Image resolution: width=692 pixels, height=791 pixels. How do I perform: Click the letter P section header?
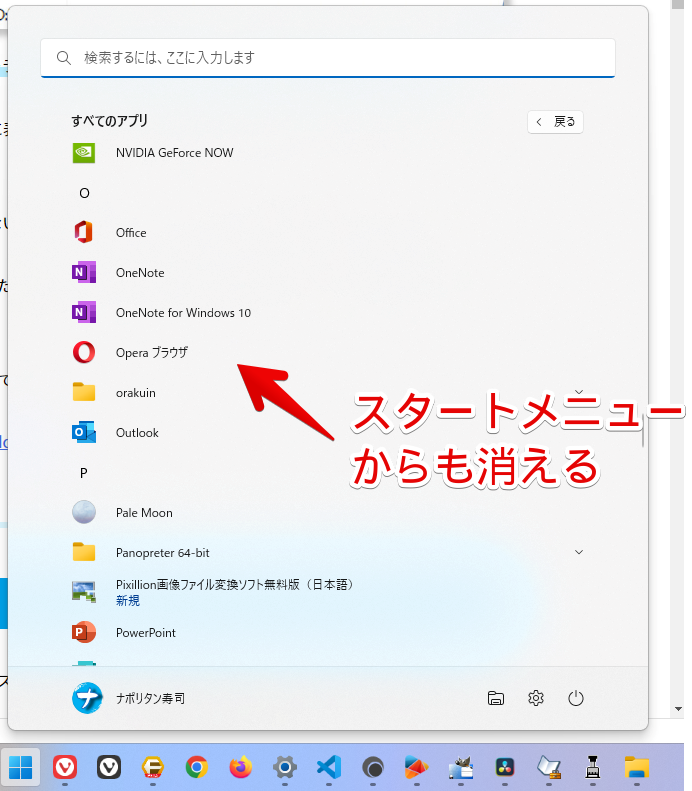click(84, 473)
